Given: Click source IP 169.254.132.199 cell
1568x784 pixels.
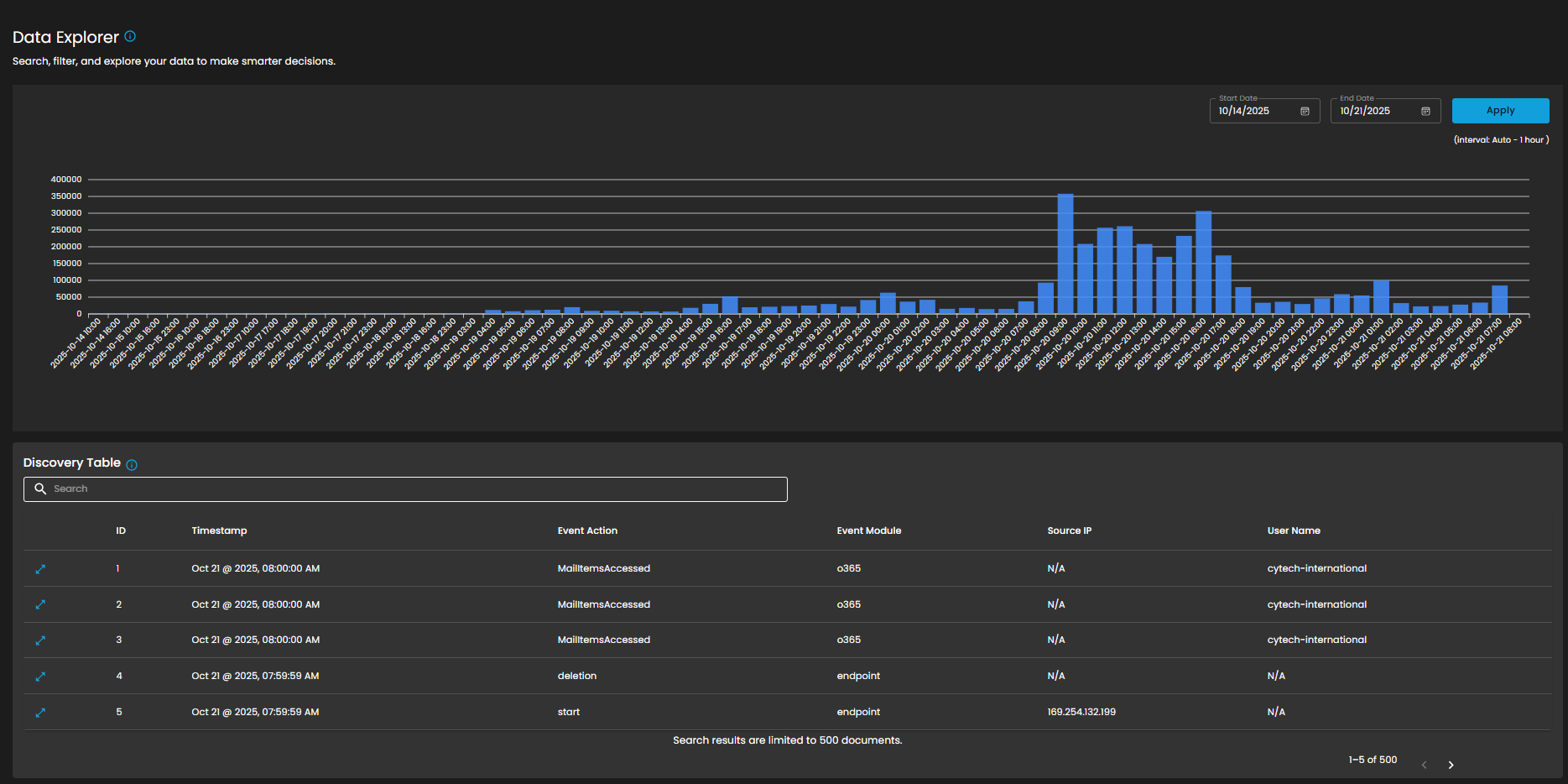Looking at the screenshot, I should click(1081, 712).
